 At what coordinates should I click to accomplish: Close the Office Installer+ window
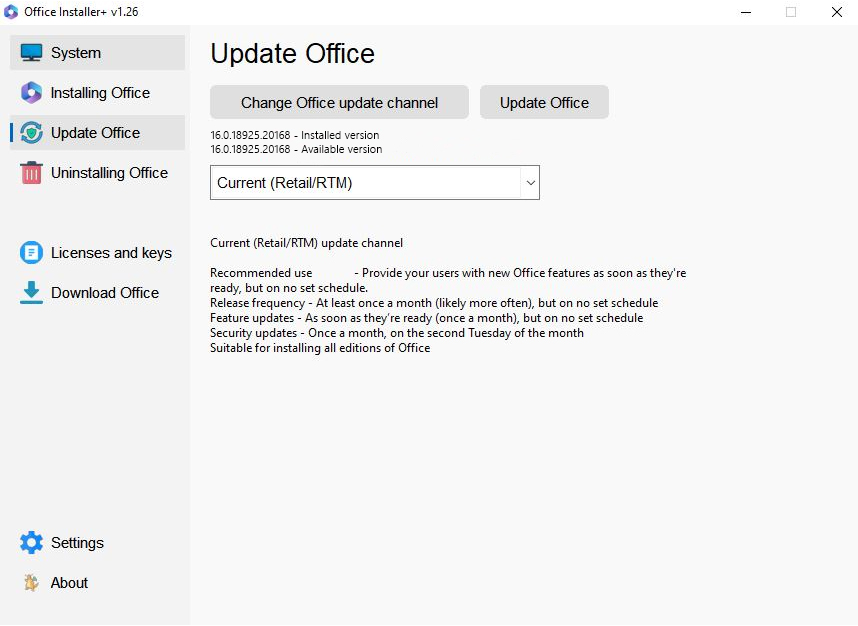pyautogui.click(x=837, y=12)
